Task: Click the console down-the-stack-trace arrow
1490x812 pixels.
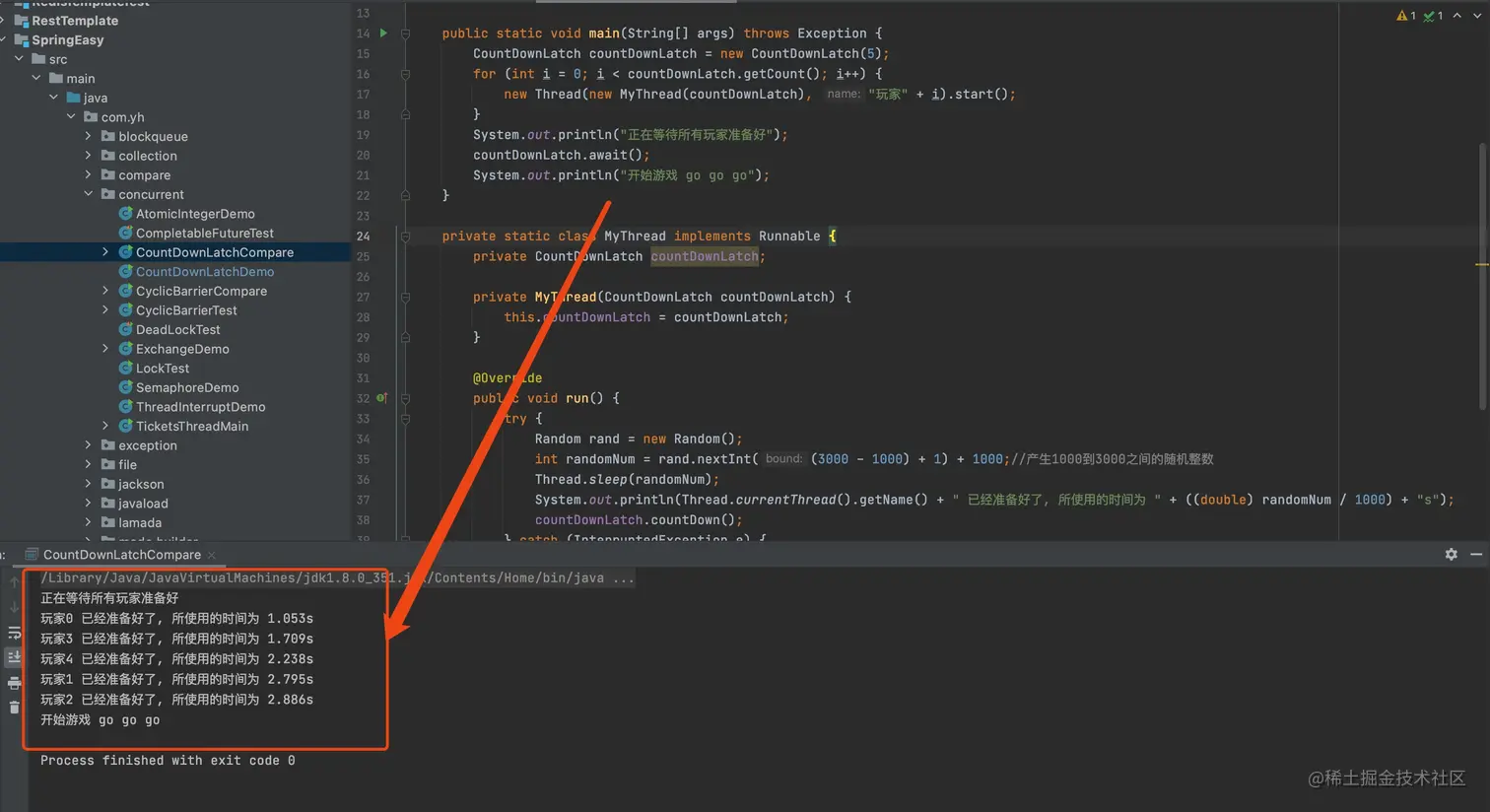Action: pos(14,607)
